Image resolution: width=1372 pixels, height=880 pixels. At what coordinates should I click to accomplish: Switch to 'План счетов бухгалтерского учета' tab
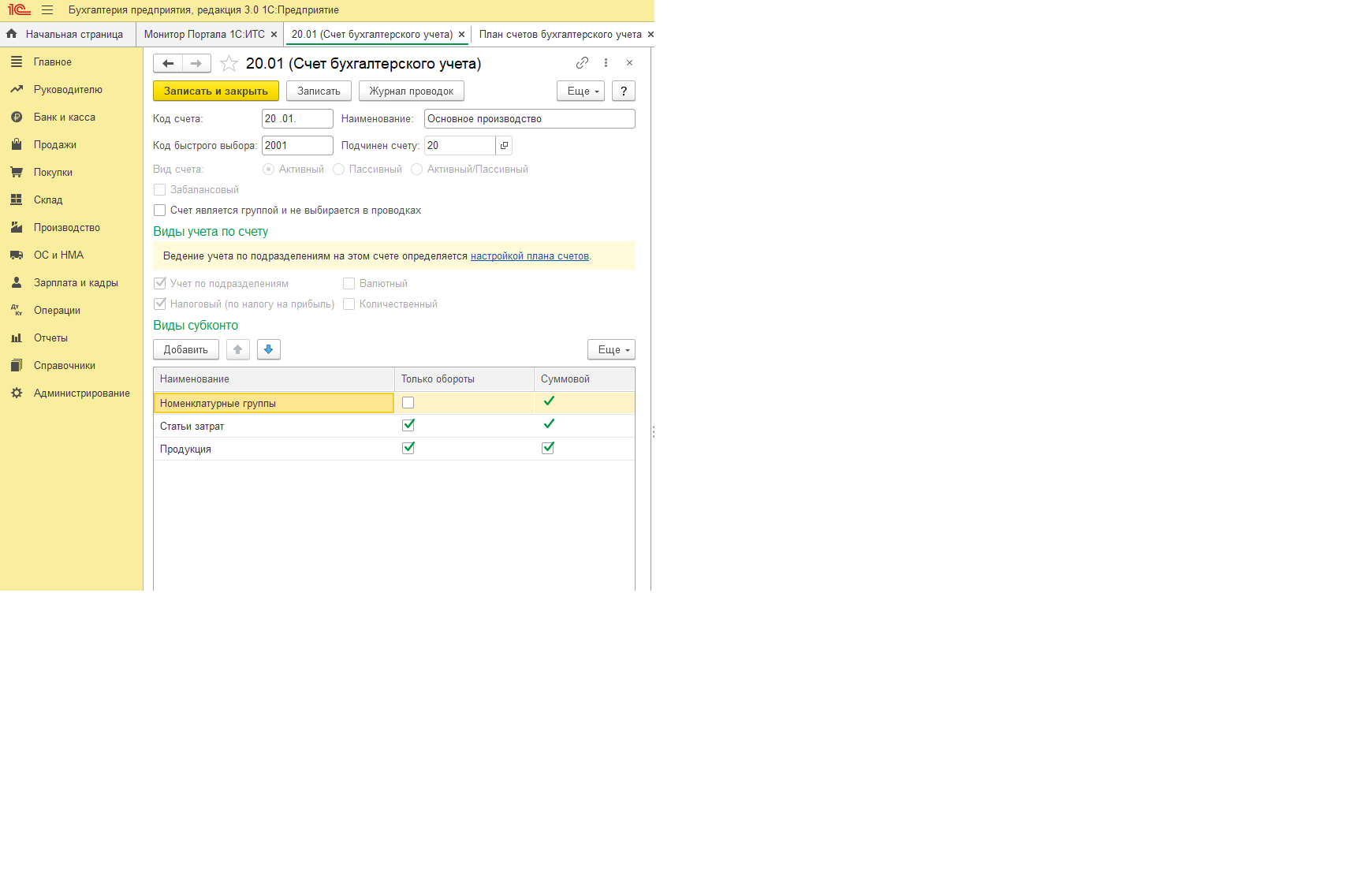coord(560,35)
